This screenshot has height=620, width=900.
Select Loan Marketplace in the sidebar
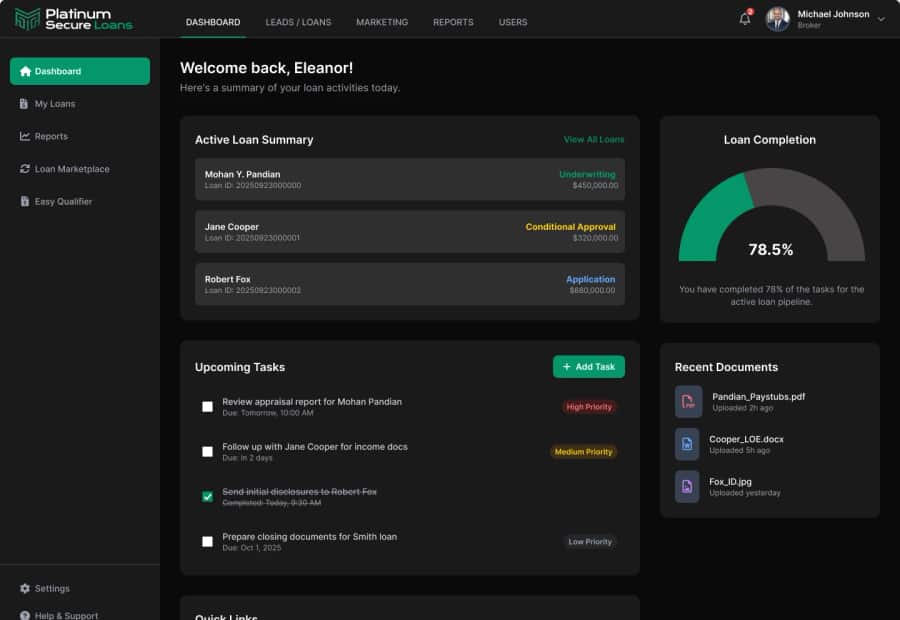point(80,169)
